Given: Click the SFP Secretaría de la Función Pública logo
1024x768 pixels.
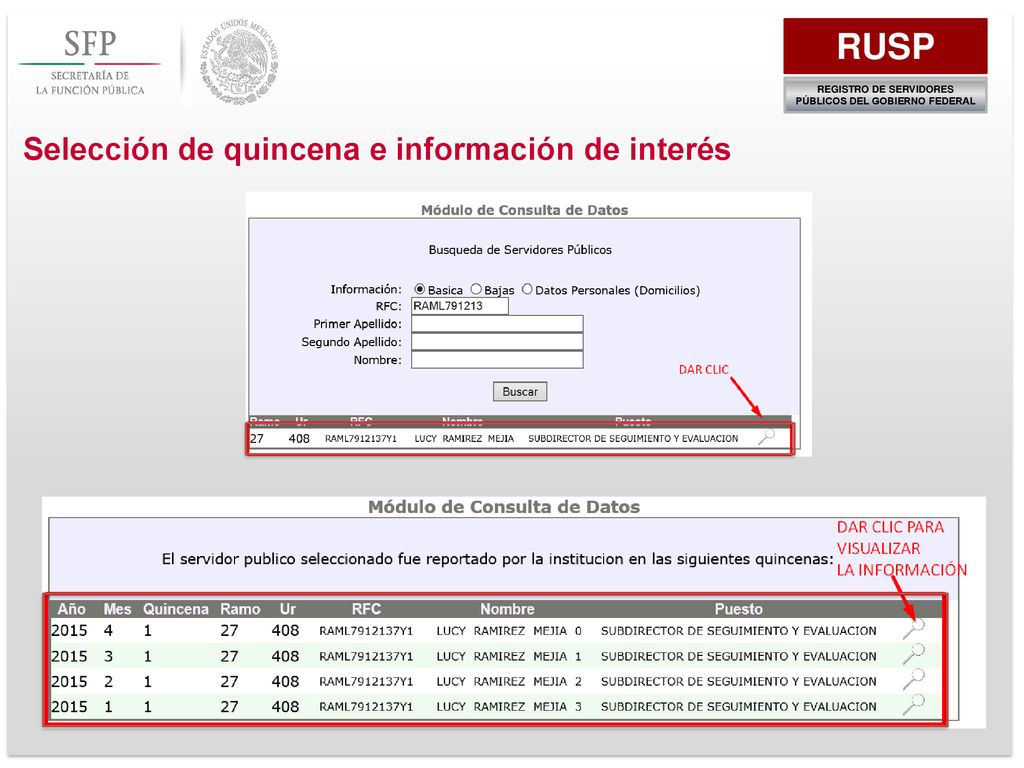Looking at the screenshot, I should click(x=90, y=63).
